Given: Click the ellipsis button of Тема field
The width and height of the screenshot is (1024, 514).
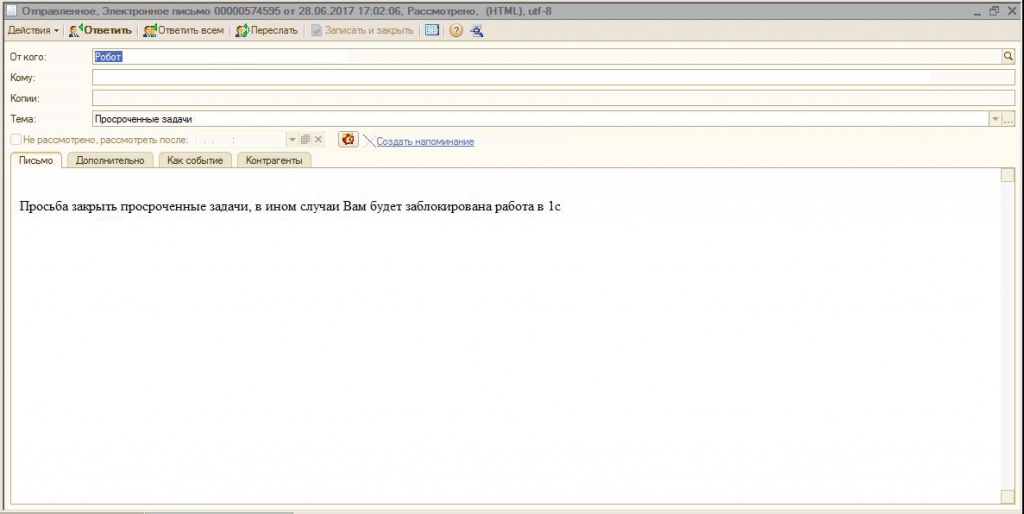Looking at the screenshot, I should tap(1009, 120).
